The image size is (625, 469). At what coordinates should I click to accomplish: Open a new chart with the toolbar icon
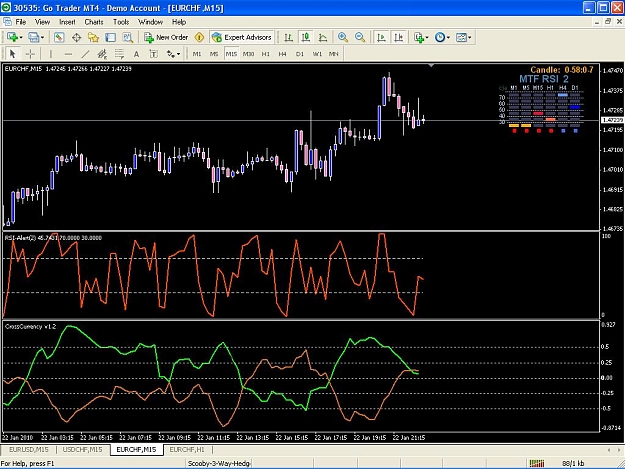click(x=12, y=37)
